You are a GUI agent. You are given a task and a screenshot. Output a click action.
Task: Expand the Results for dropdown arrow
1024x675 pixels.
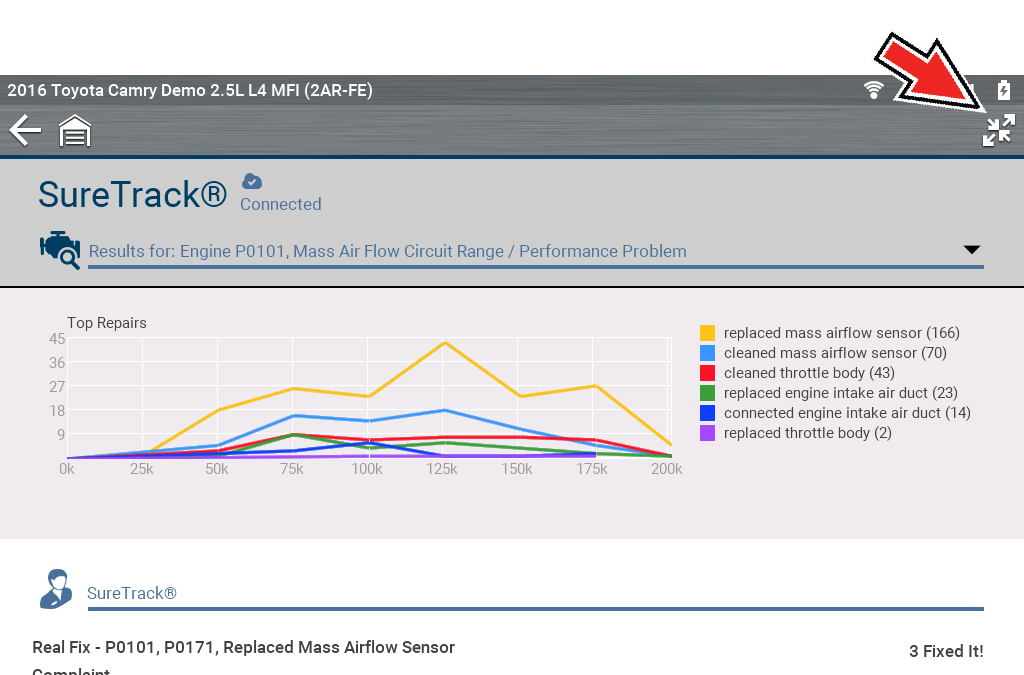click(x=971, y=250)
